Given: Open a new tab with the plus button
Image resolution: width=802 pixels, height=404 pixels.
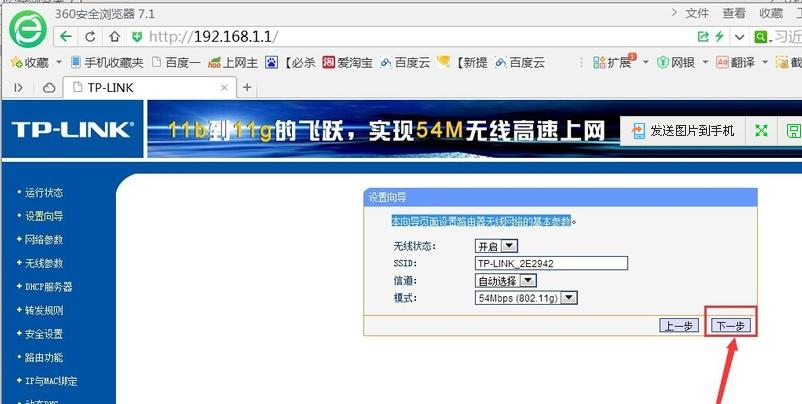Looking at the screenshot, I should (247, 87).
